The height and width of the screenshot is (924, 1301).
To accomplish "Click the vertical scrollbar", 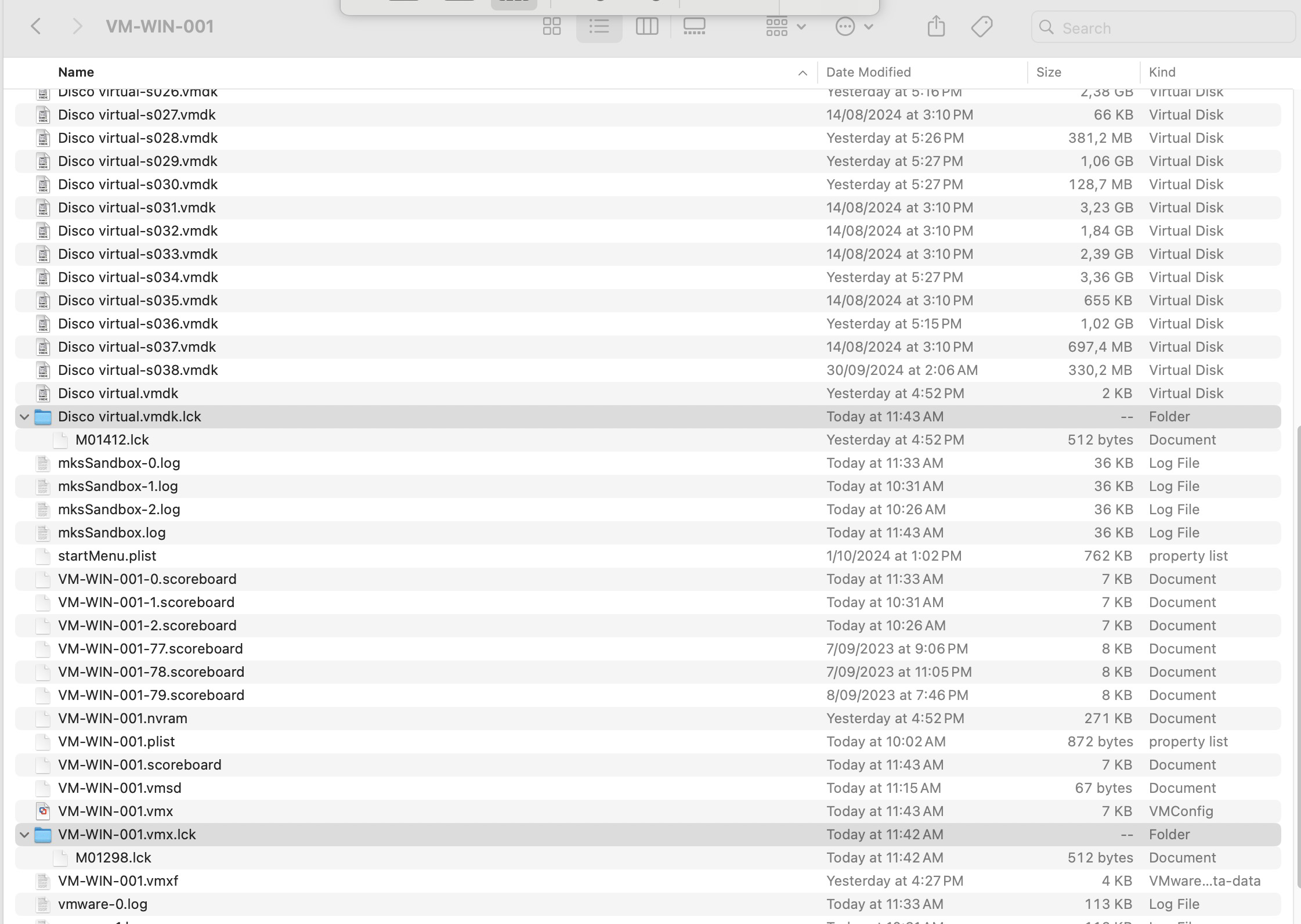I will click(x=1298, y=656).
